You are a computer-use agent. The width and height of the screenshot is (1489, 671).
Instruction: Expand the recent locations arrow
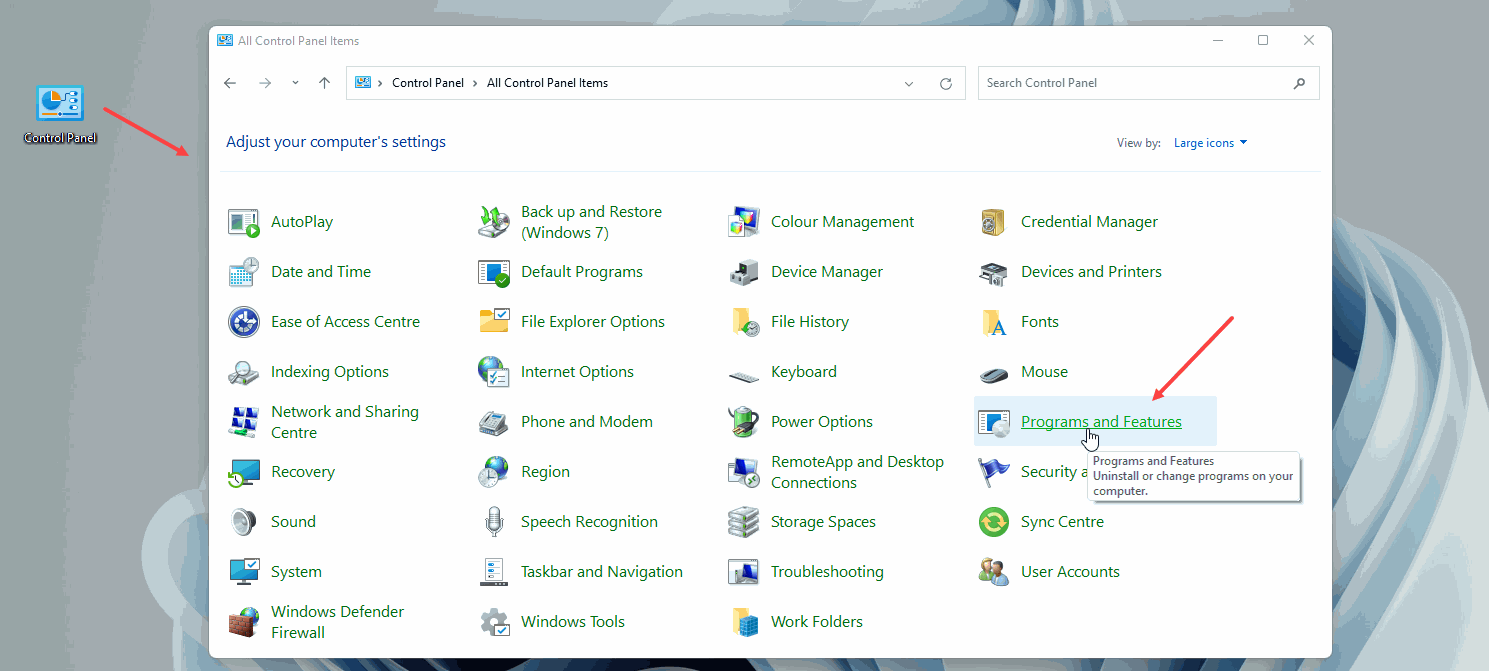295,83
